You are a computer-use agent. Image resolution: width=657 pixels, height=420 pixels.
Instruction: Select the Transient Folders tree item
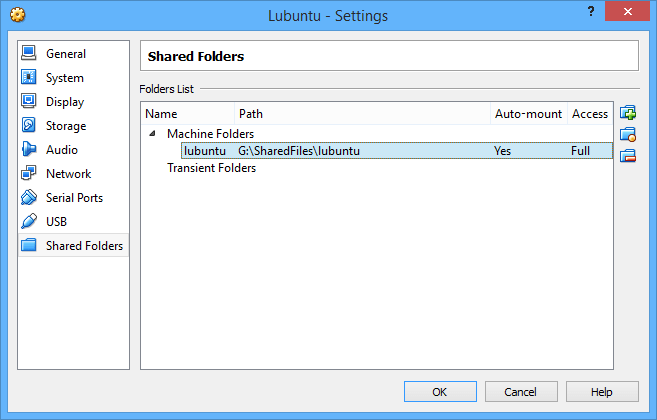(x=211, y=168)
